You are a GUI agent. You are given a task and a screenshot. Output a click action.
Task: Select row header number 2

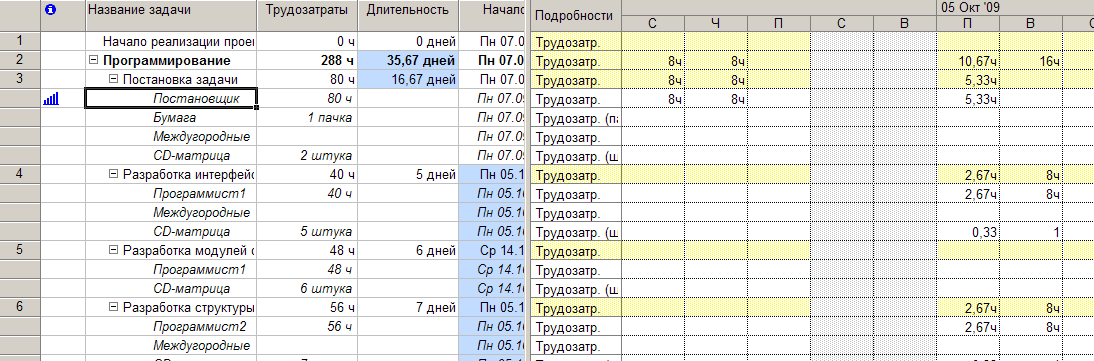coord(20,61)
